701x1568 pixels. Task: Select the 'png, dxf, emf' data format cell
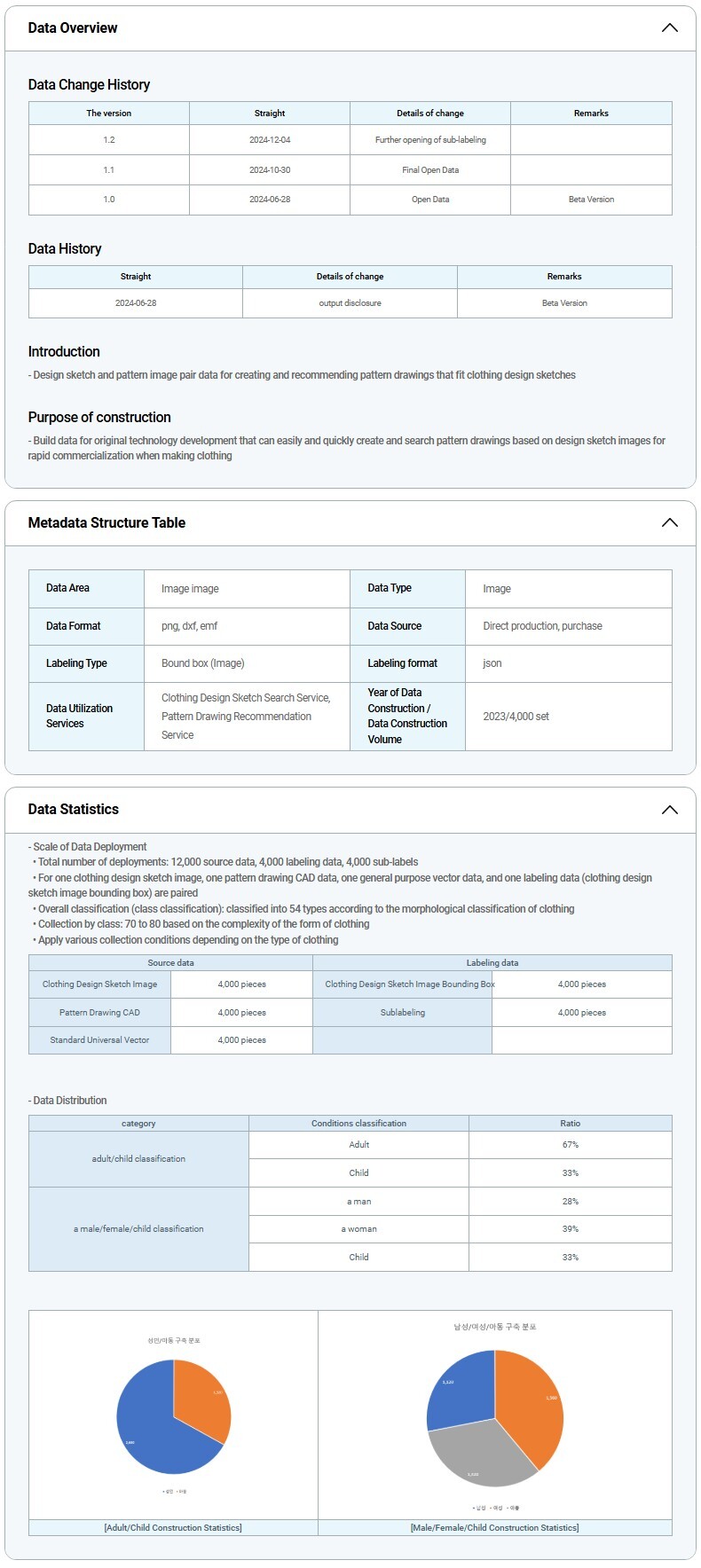[x=190, y=626]
